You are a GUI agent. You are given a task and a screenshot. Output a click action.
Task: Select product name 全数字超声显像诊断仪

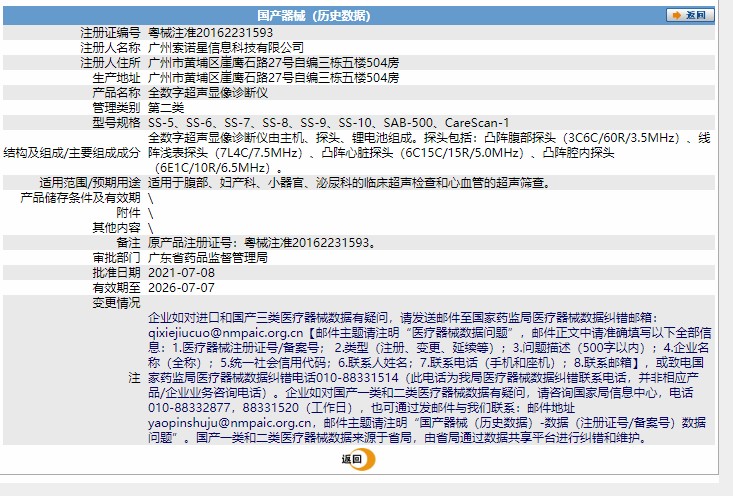(x=208, y=93)
